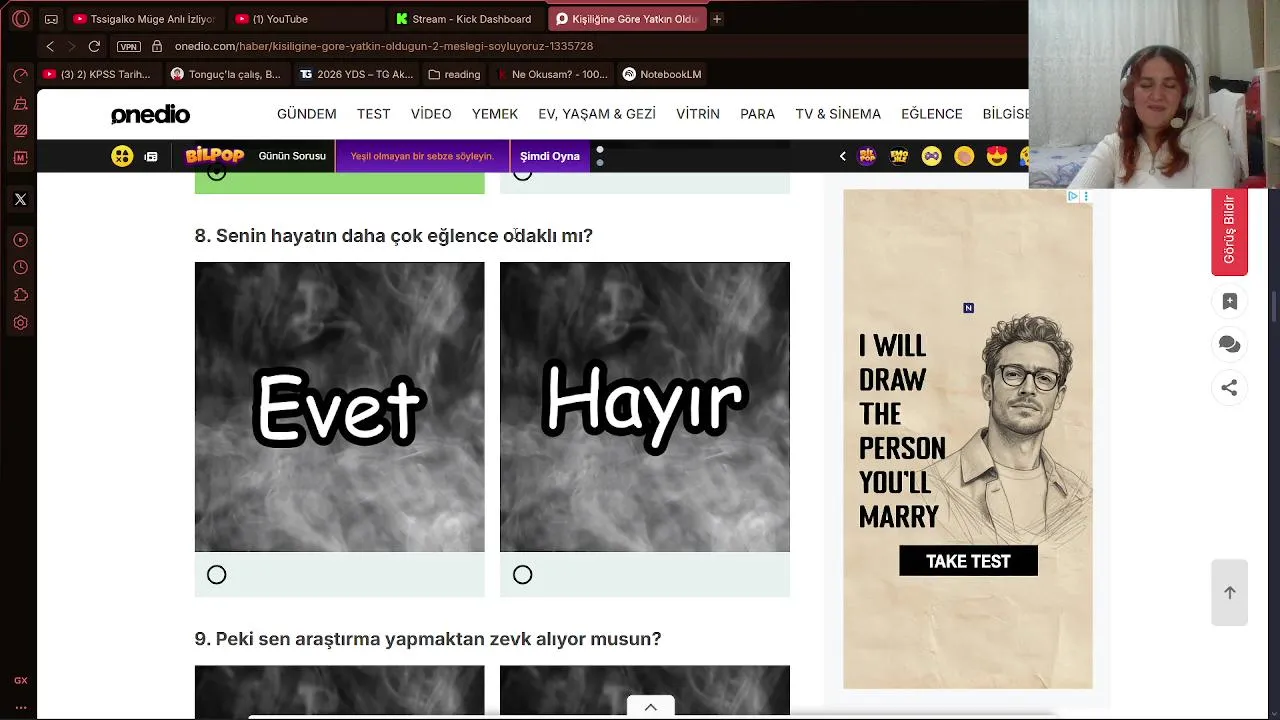Open the extensions cube sidebar icon
The height and width of the screenshot is (720, 1280).
click(20, 295)
